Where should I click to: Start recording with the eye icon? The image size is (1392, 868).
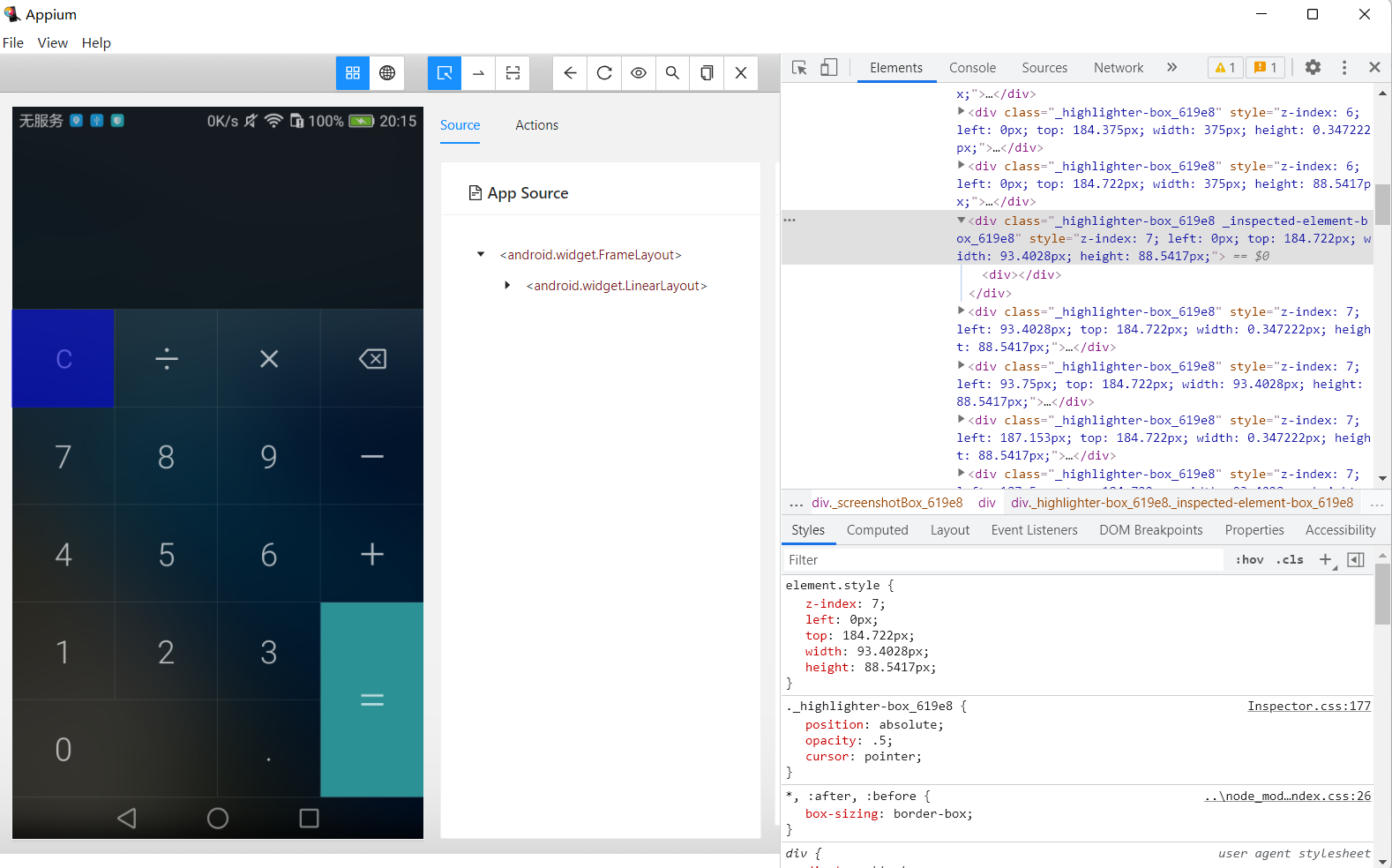639,73
